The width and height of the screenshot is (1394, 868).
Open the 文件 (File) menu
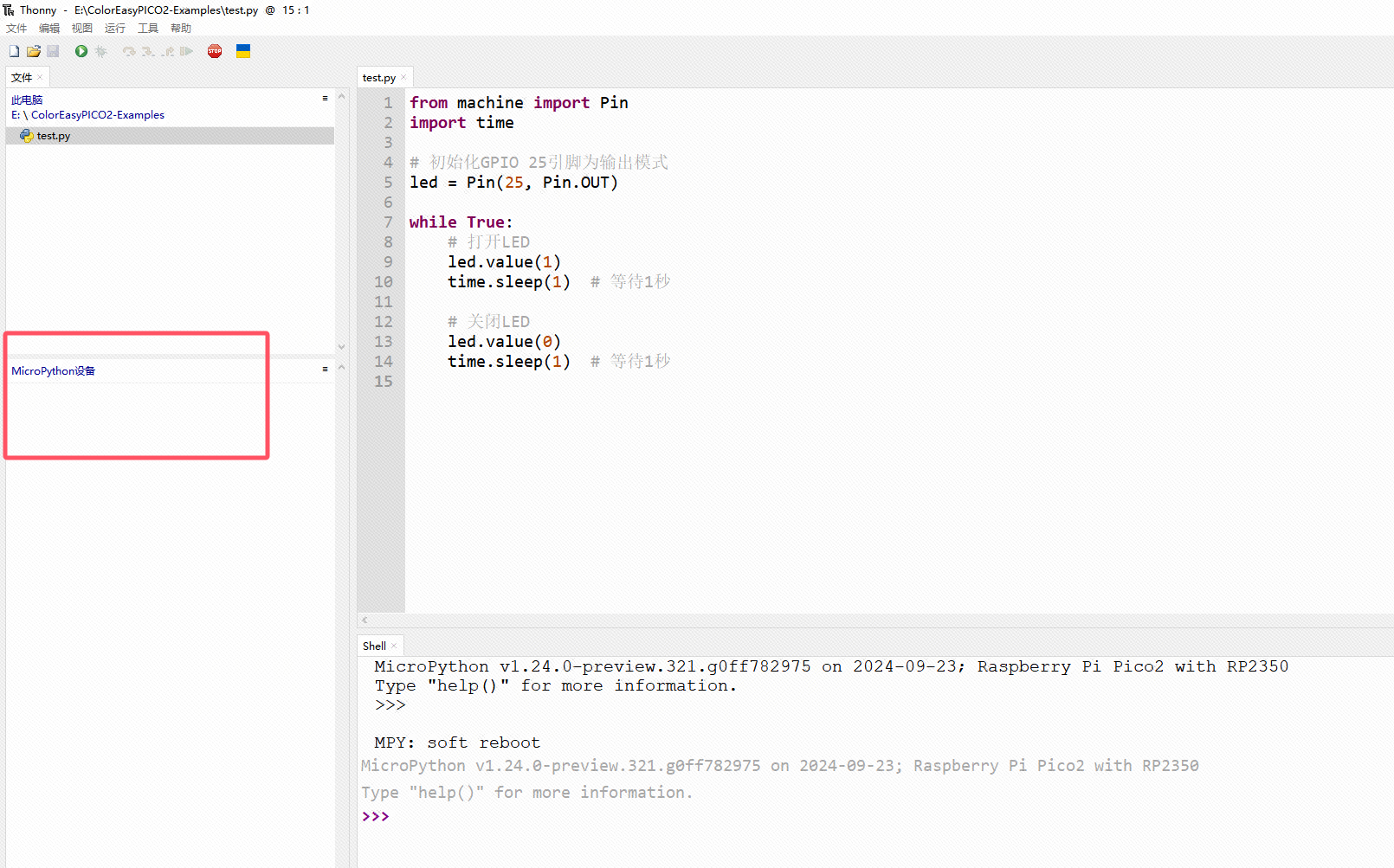[16, 29]
